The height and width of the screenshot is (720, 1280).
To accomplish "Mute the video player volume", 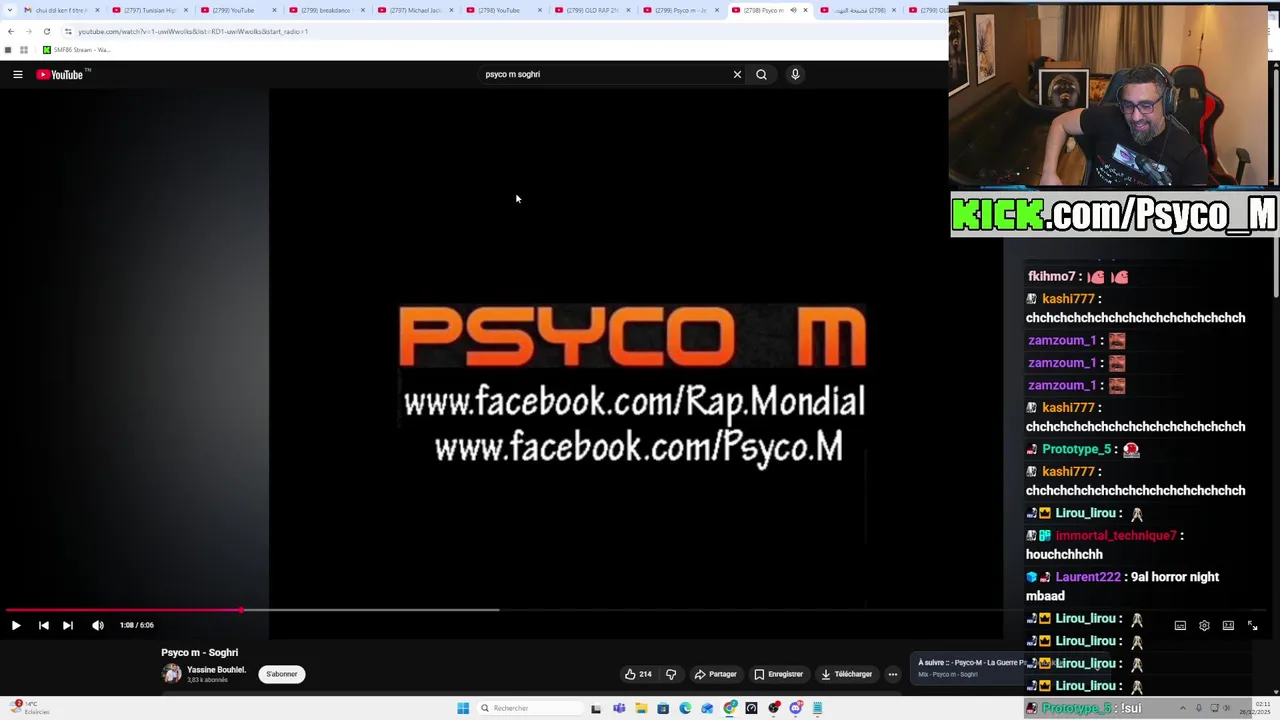I will pyautogui.click(x=98, y=625).
